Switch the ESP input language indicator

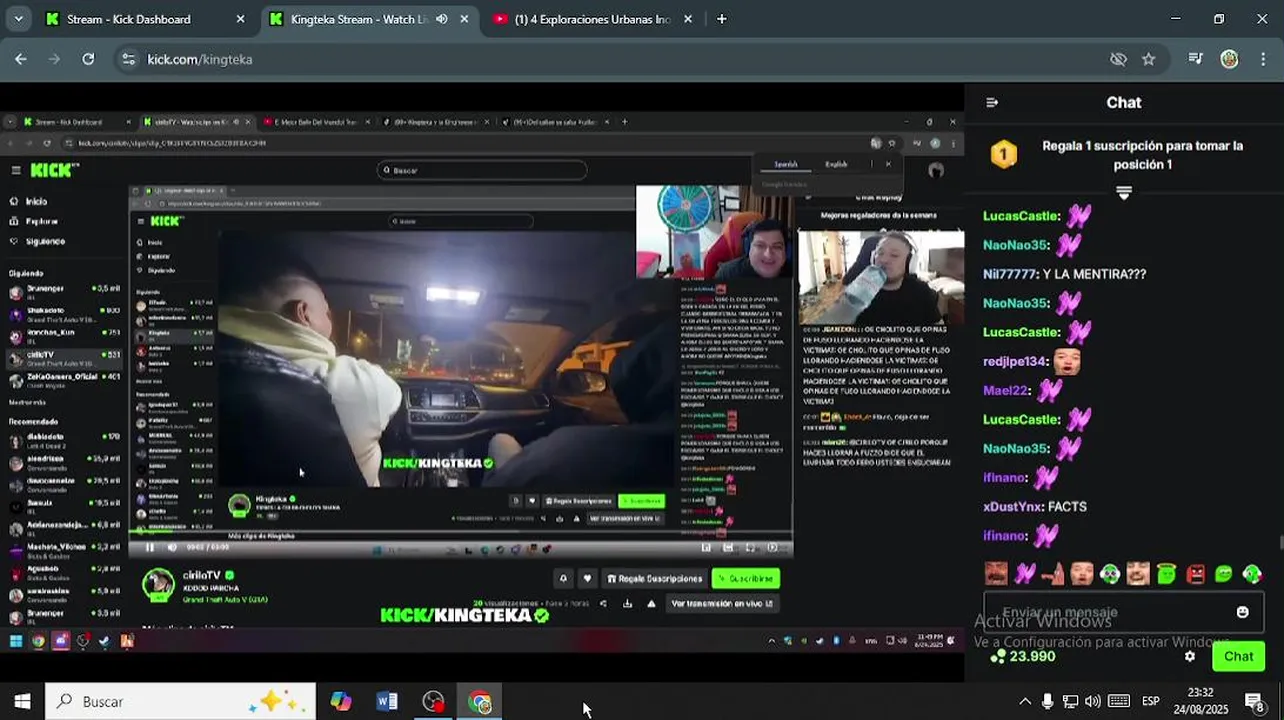(1151, 702)
